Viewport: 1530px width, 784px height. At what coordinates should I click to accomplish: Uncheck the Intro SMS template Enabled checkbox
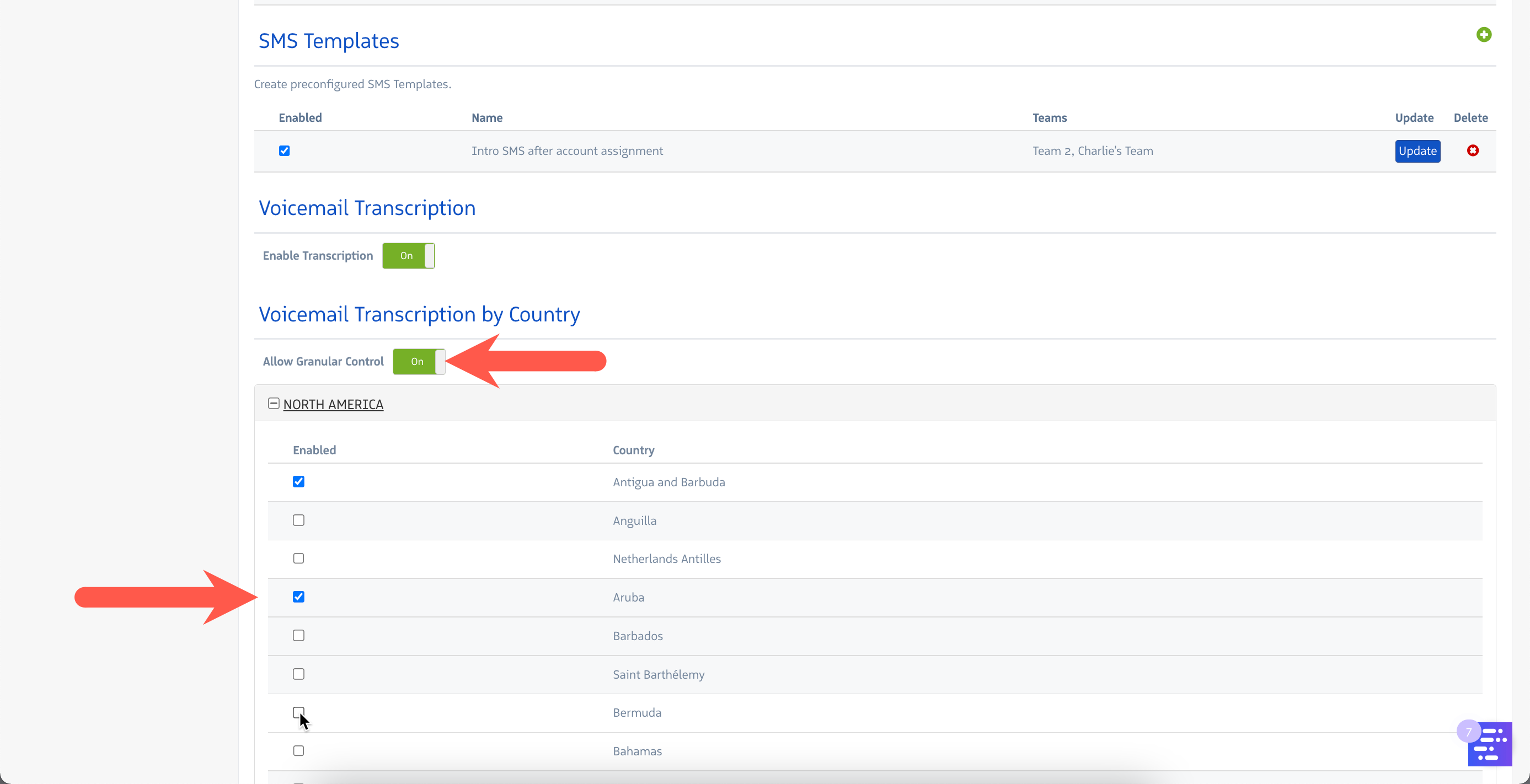click(x=285, y=151)
